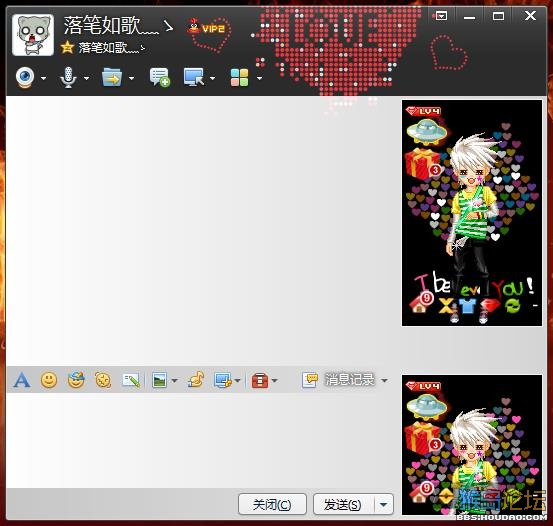Open the applications grid icon
Screen dimensions: 553x526
239,78
